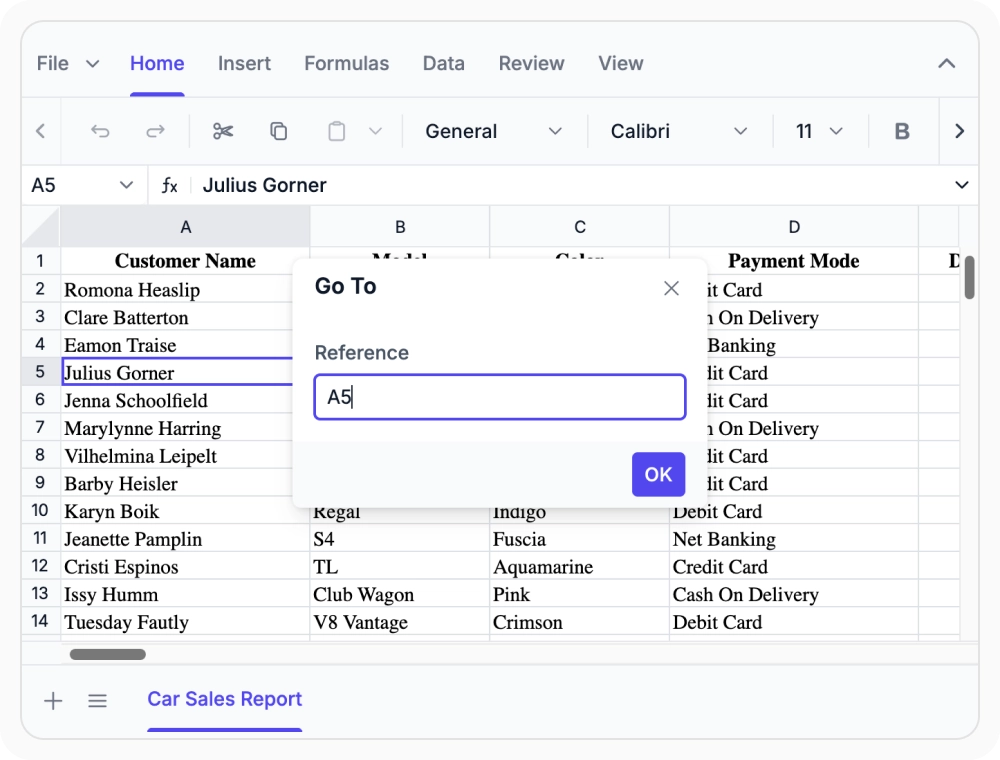
Task: Select column D header
Action: [794, 227]
